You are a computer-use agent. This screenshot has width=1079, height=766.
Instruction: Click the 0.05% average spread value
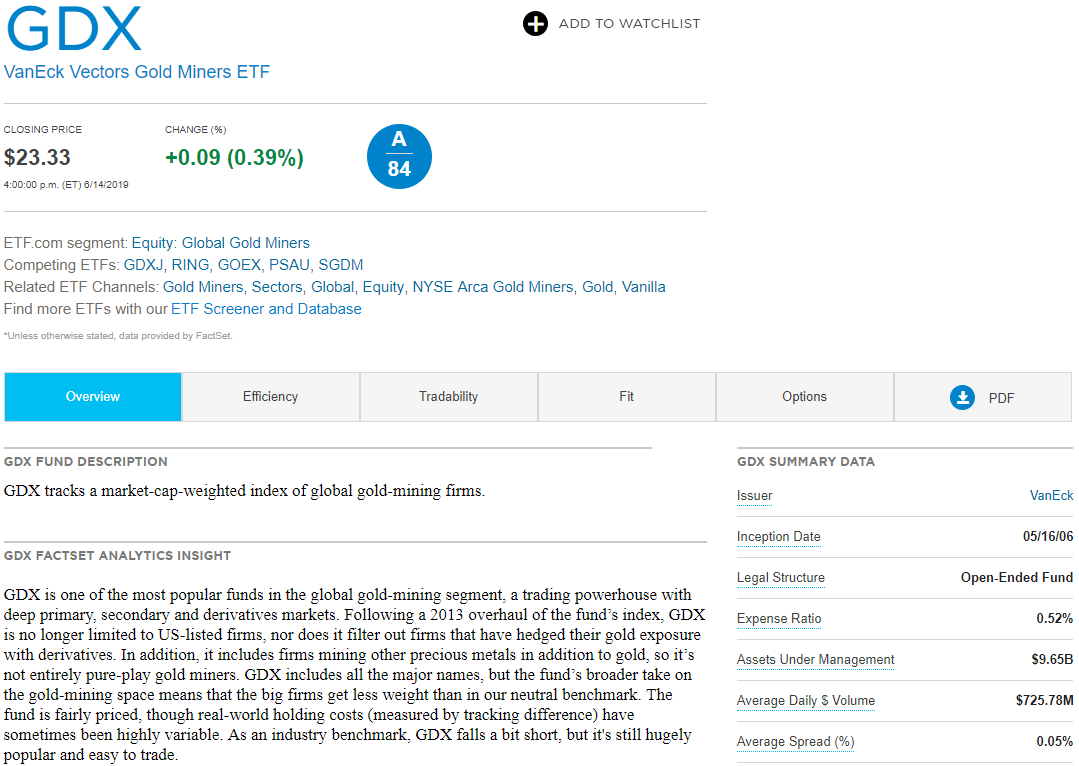coord(1054,742)
